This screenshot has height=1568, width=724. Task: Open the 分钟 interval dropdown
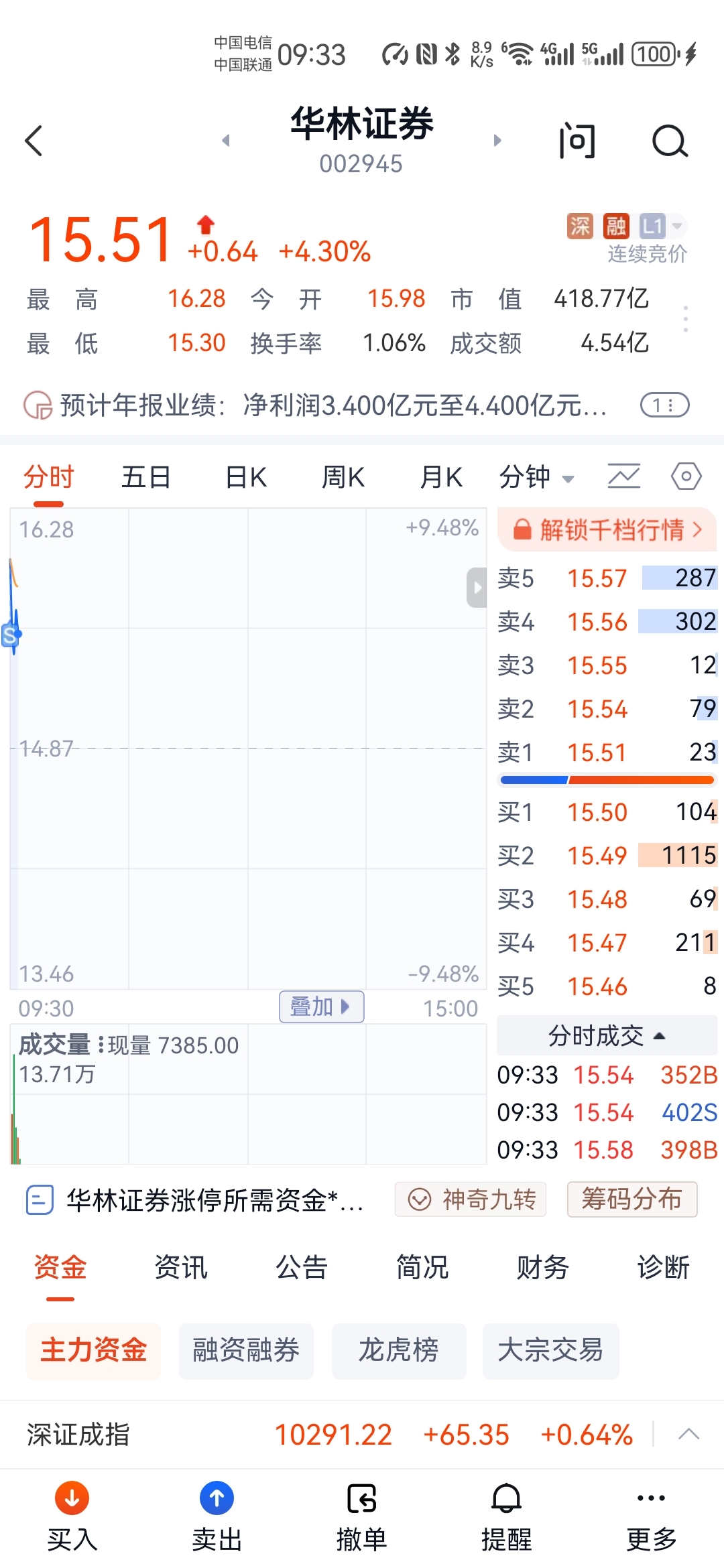click(536, 478)
